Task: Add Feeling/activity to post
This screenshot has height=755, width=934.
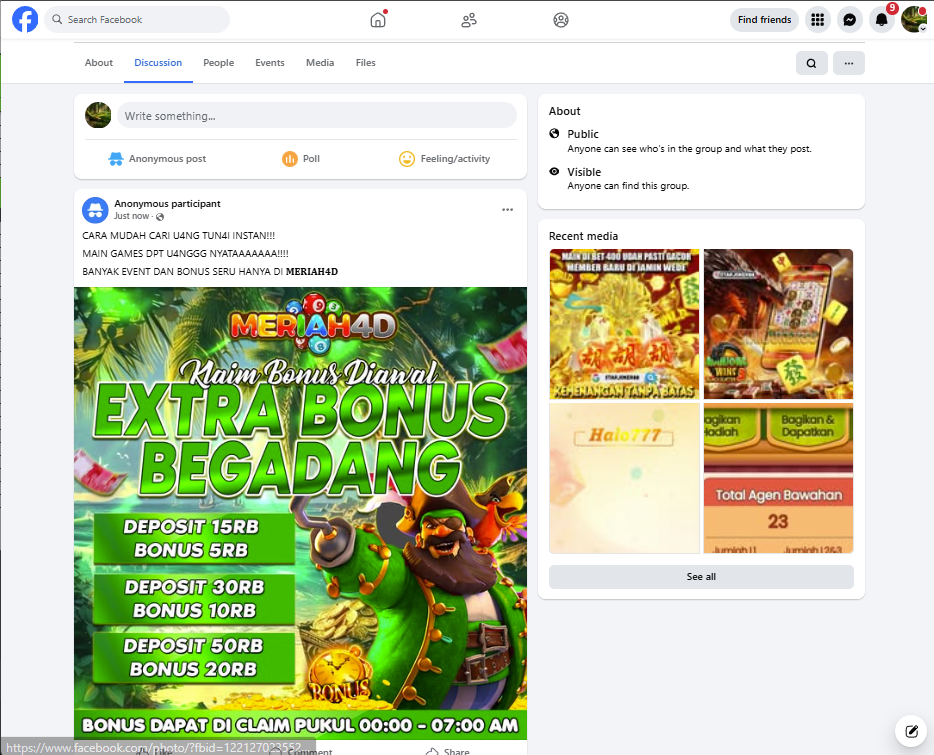Action: point(444,159)
